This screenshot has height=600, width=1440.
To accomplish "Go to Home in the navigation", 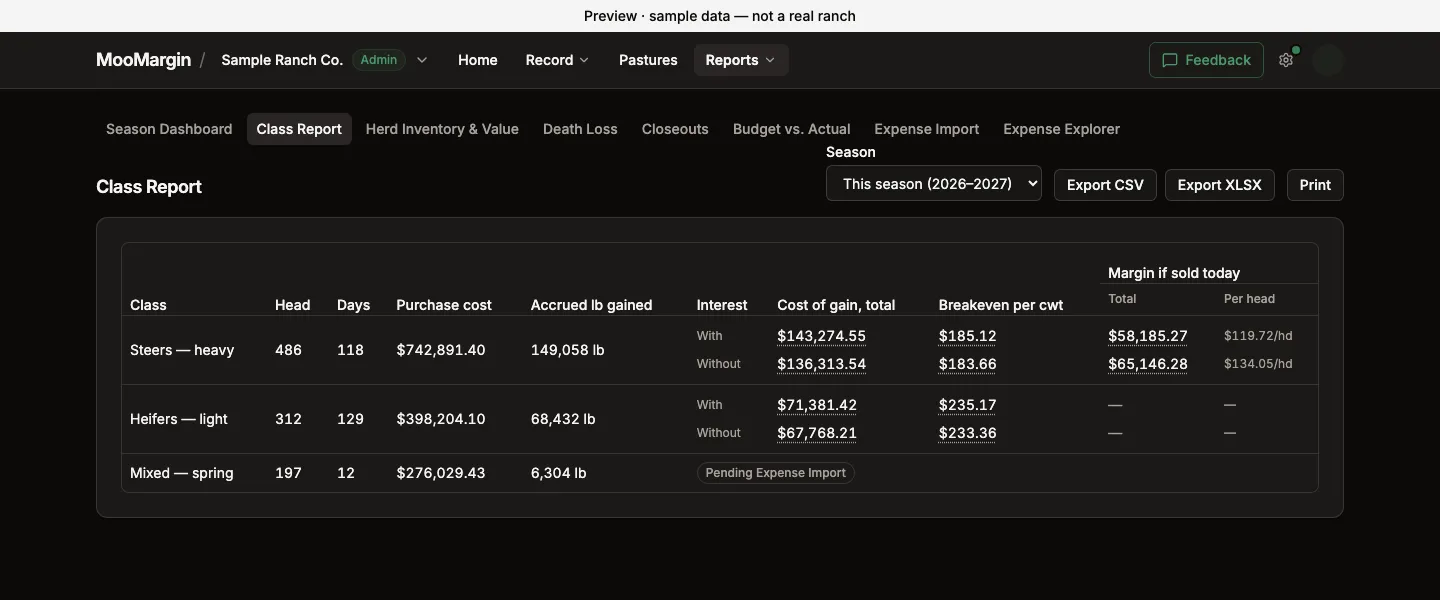I will (478, 60).
